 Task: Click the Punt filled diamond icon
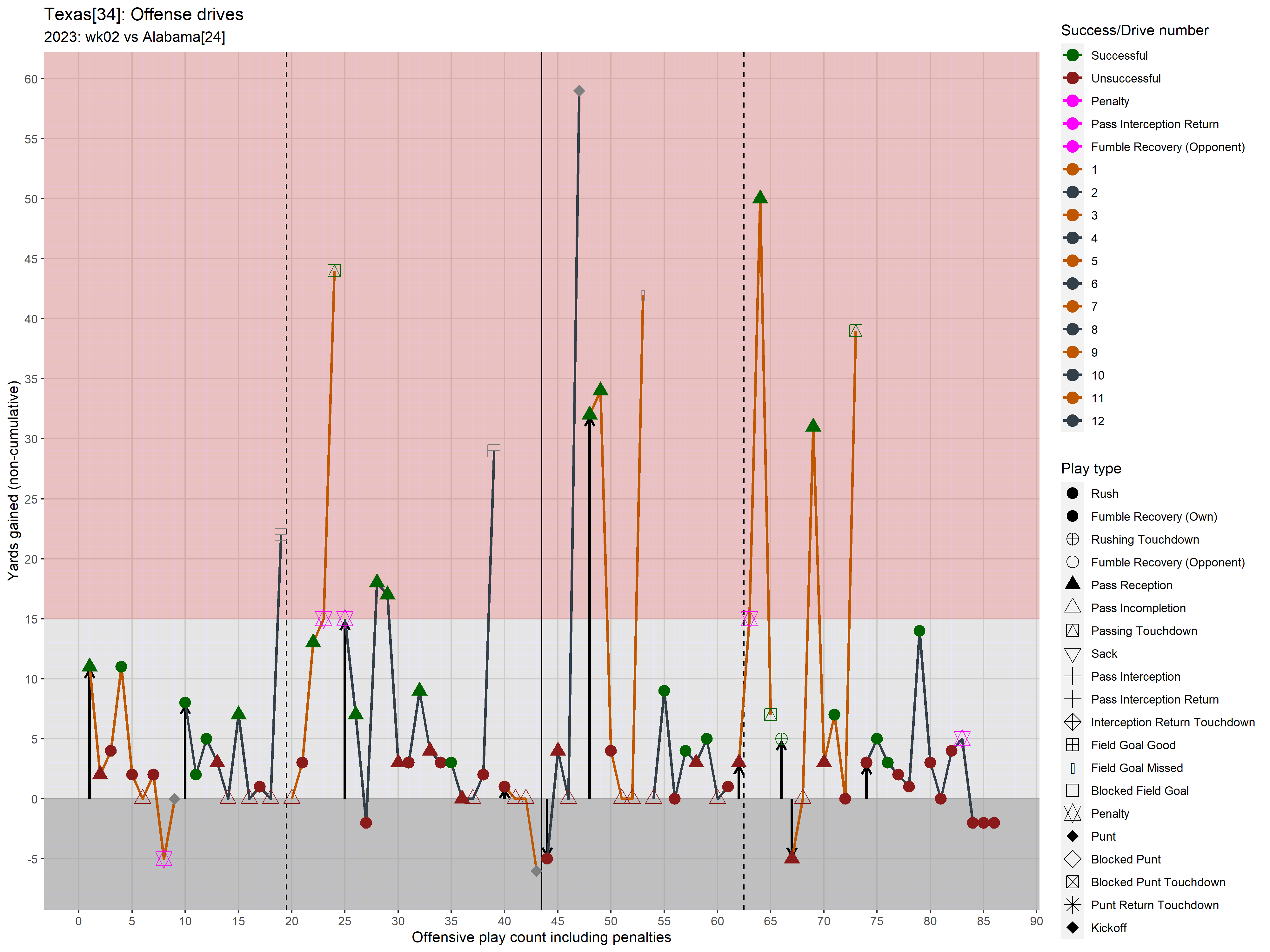(x=1072, y=836)
